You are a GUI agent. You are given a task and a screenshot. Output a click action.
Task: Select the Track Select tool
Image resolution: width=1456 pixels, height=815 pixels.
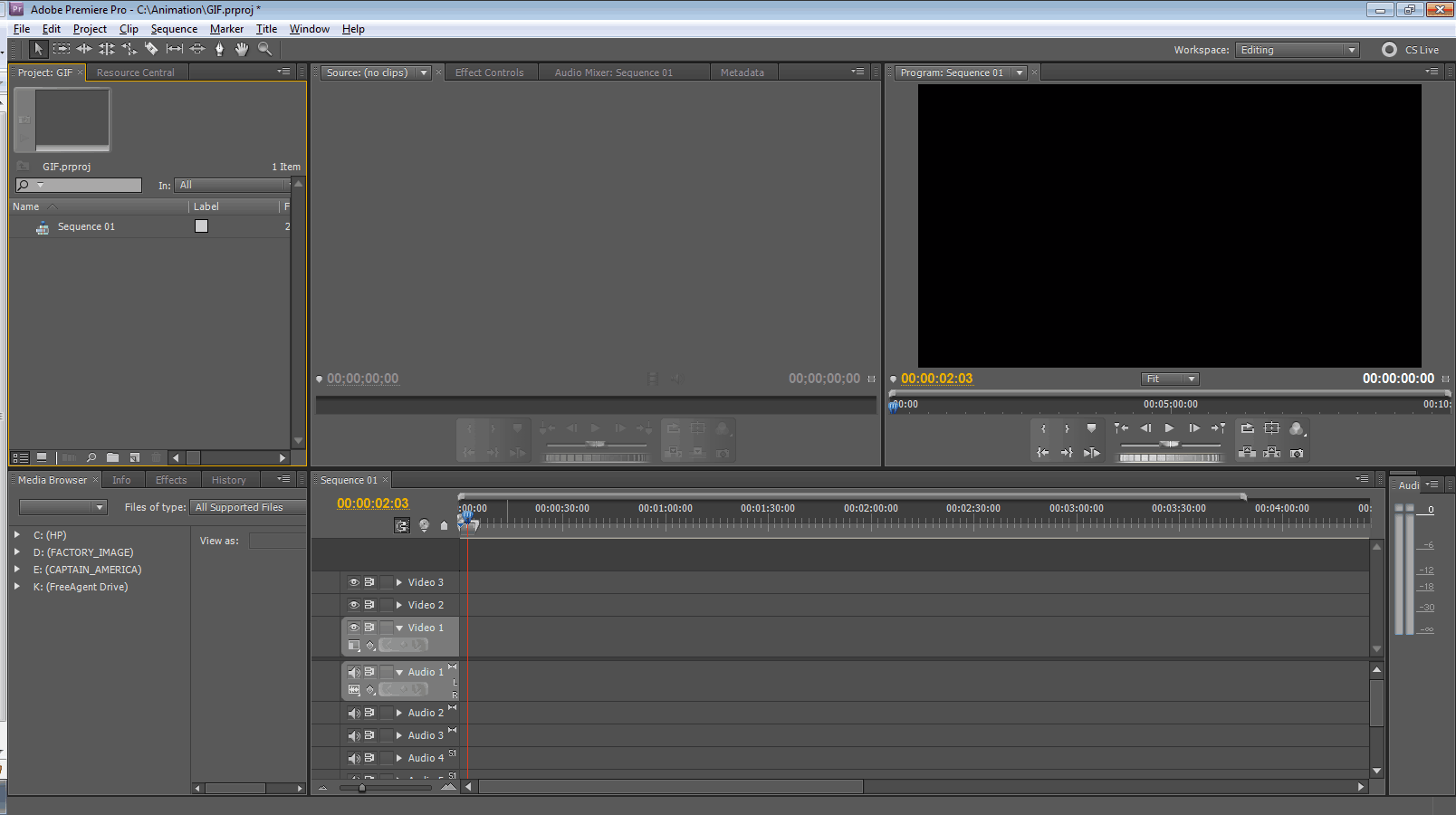pos(62,49)
